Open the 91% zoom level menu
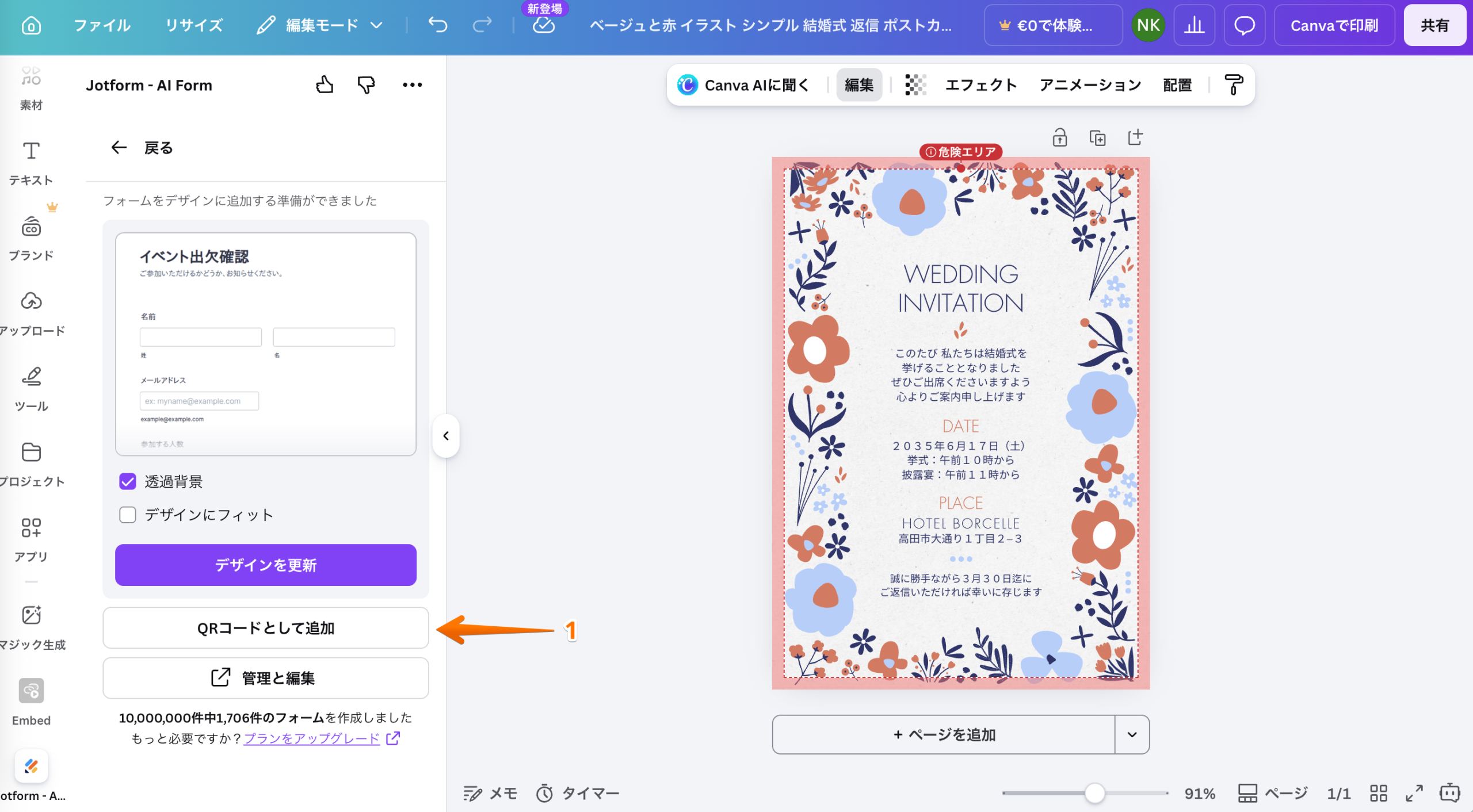This screenshot has height=812, width=1473. (x=1200, y=794)
